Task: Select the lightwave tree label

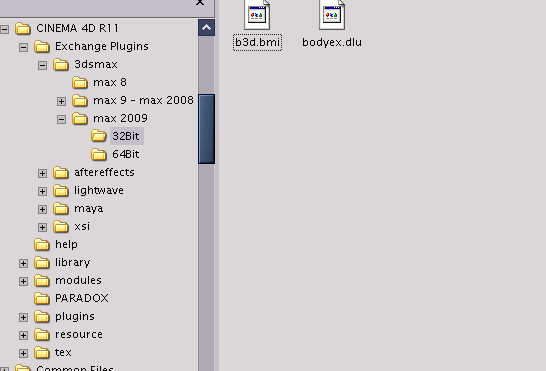Action: [99, 191]
